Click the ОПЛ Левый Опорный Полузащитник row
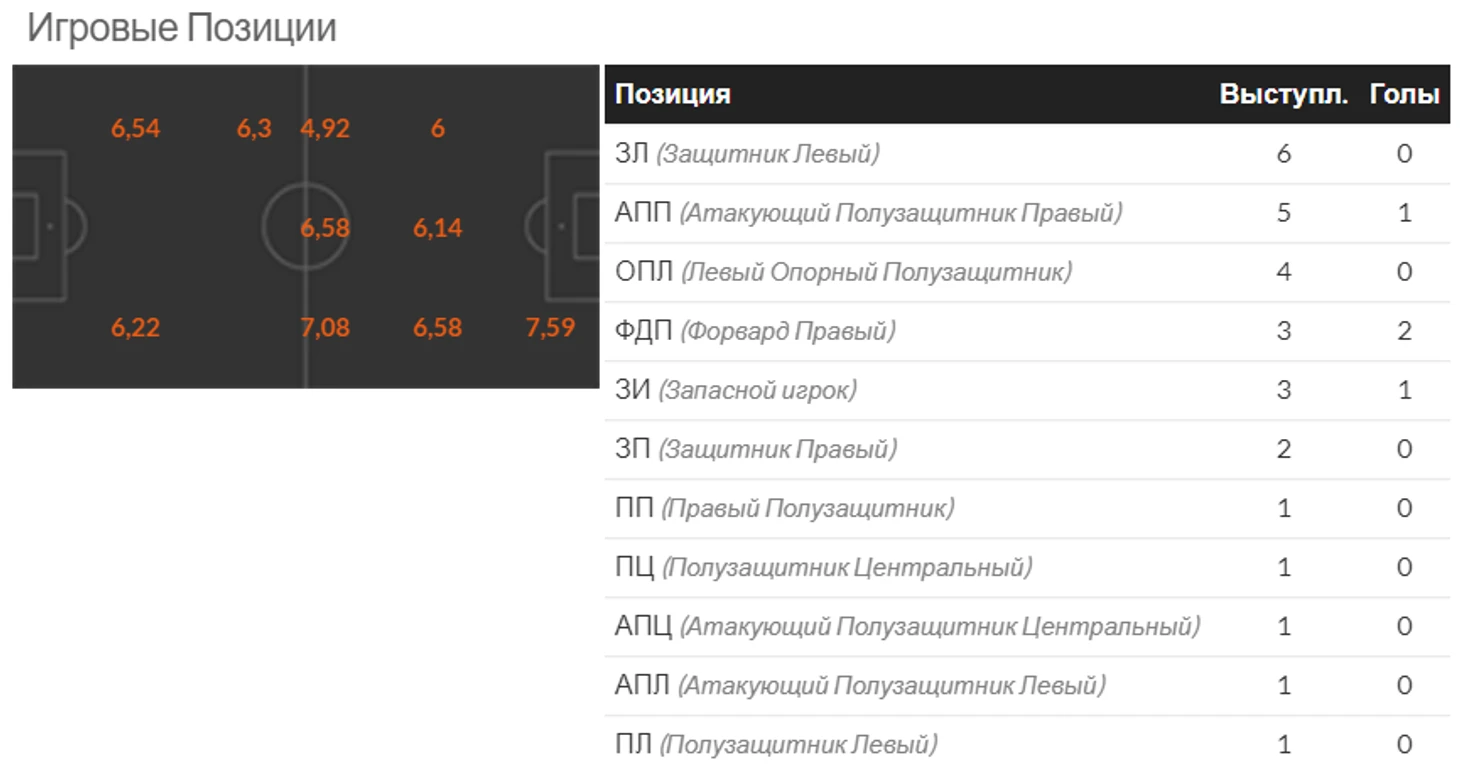Screen dimensions: 1460x780 click(1027, 271)
